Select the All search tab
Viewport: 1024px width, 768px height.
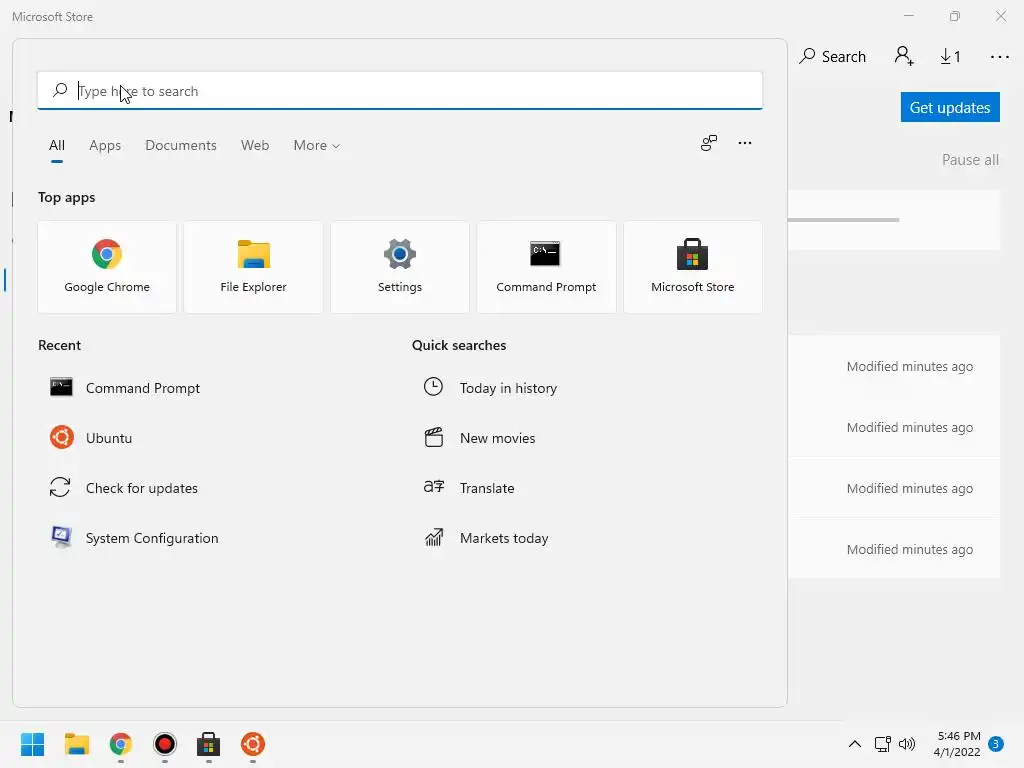point(57,146)
